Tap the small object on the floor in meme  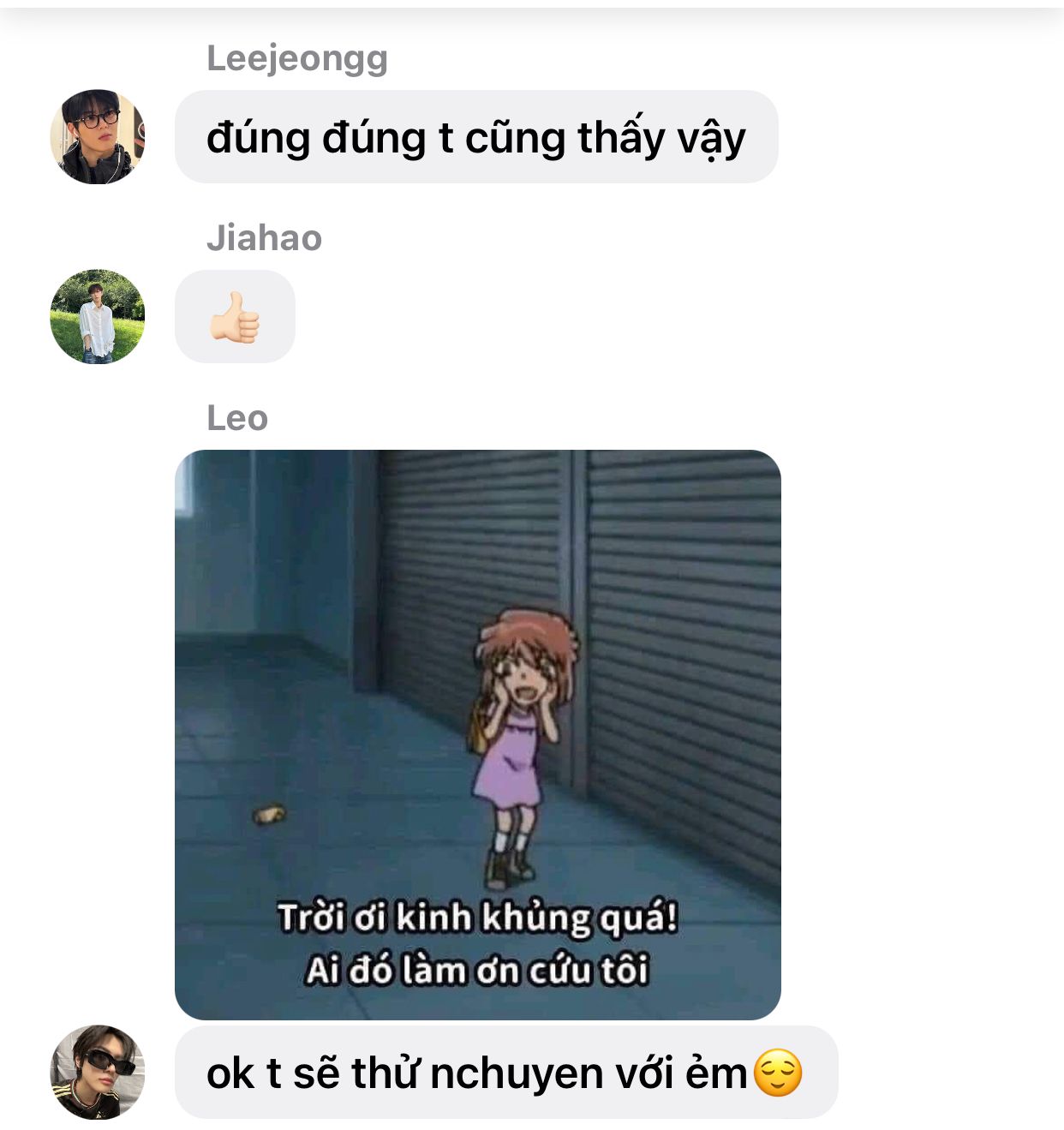tap(269, 813)
